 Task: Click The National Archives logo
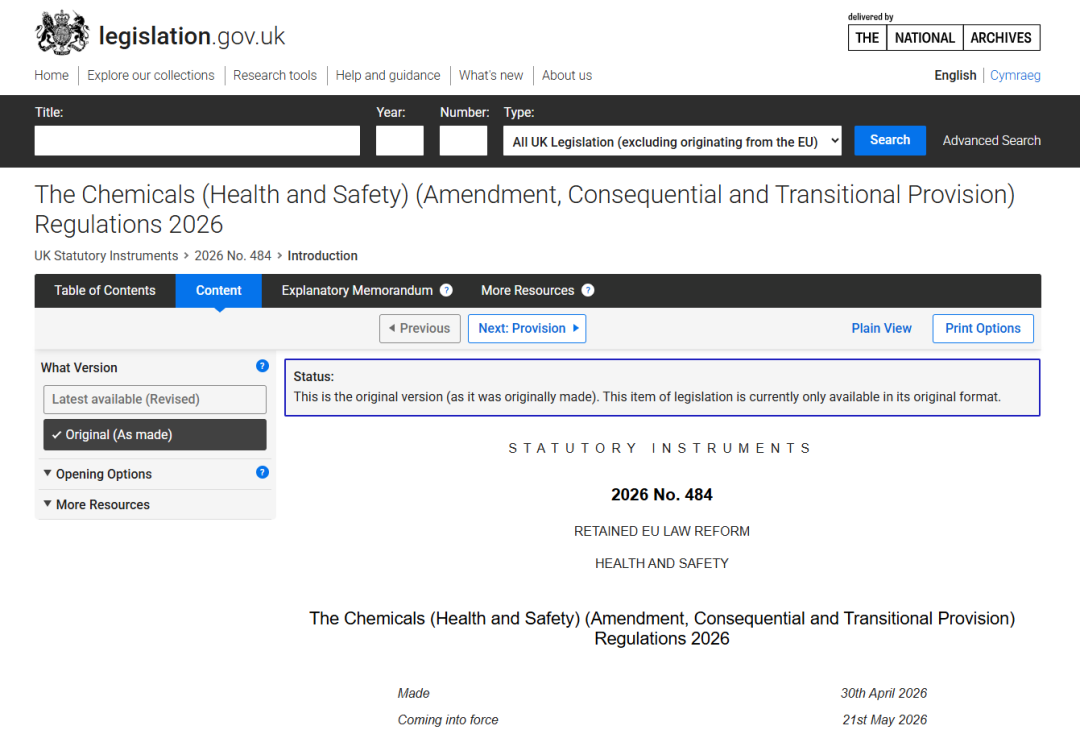(944, 37)
